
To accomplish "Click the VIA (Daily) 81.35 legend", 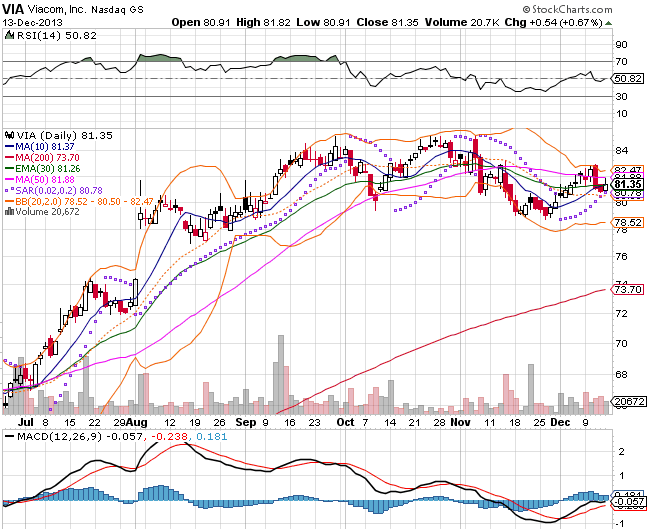I will click(x=64, y=136).
